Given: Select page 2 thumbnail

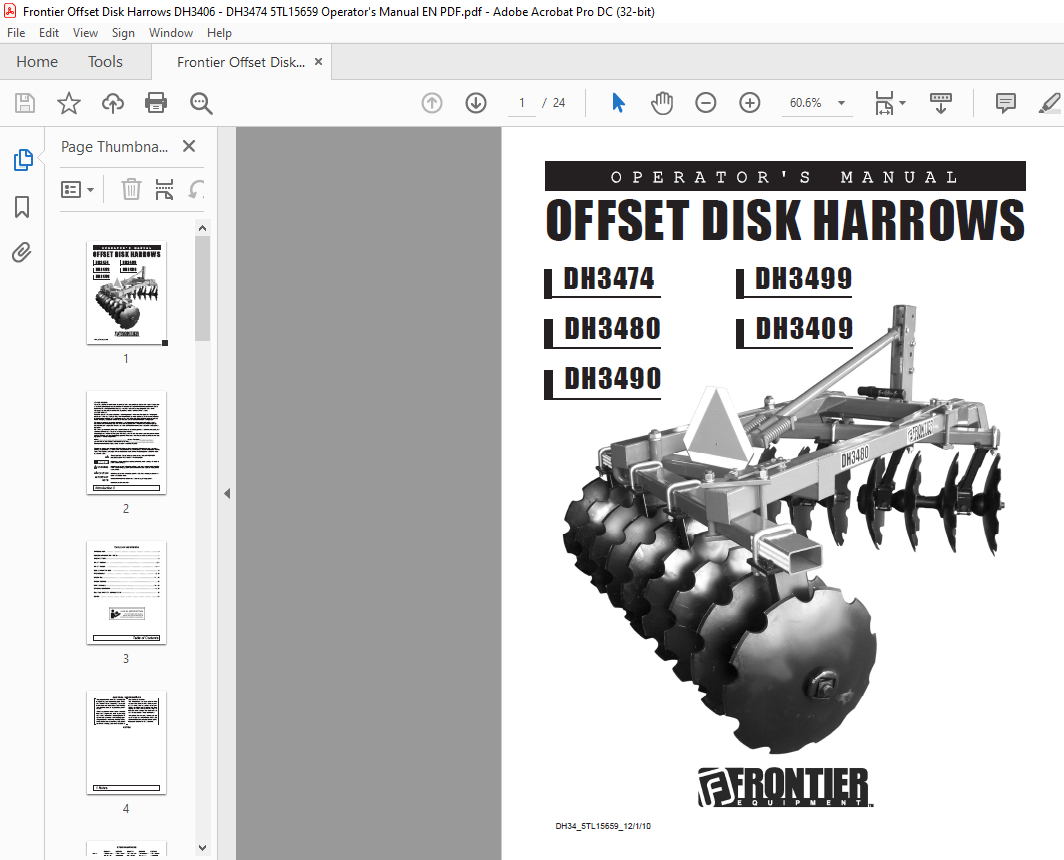Looking at the screenshot, I should pyautogui.click(x=126, y=443).
